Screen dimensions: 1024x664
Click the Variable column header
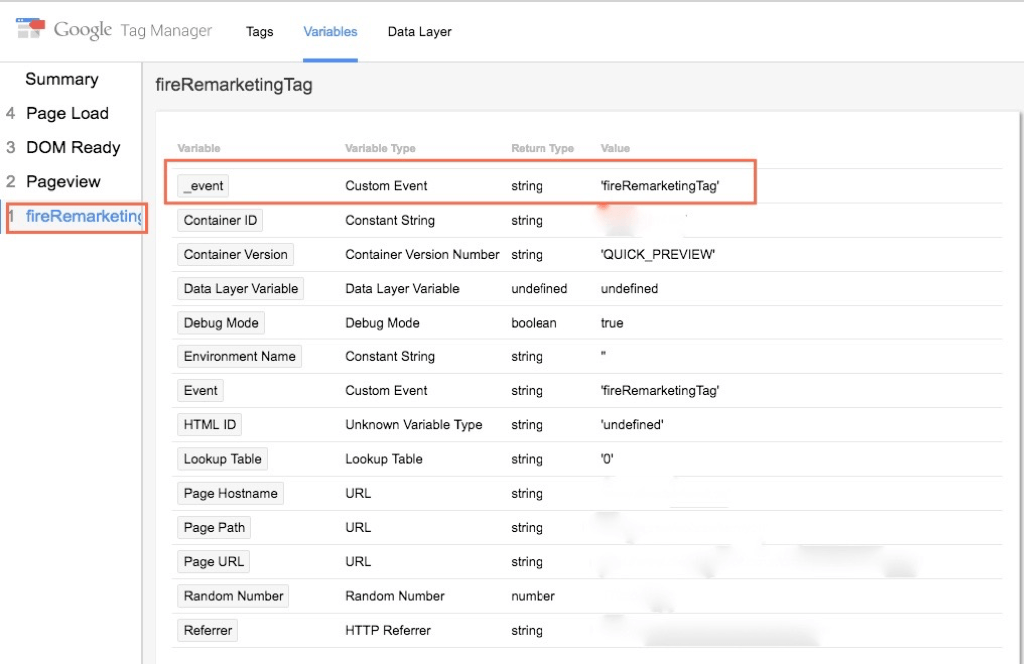[x=199, y=148]
